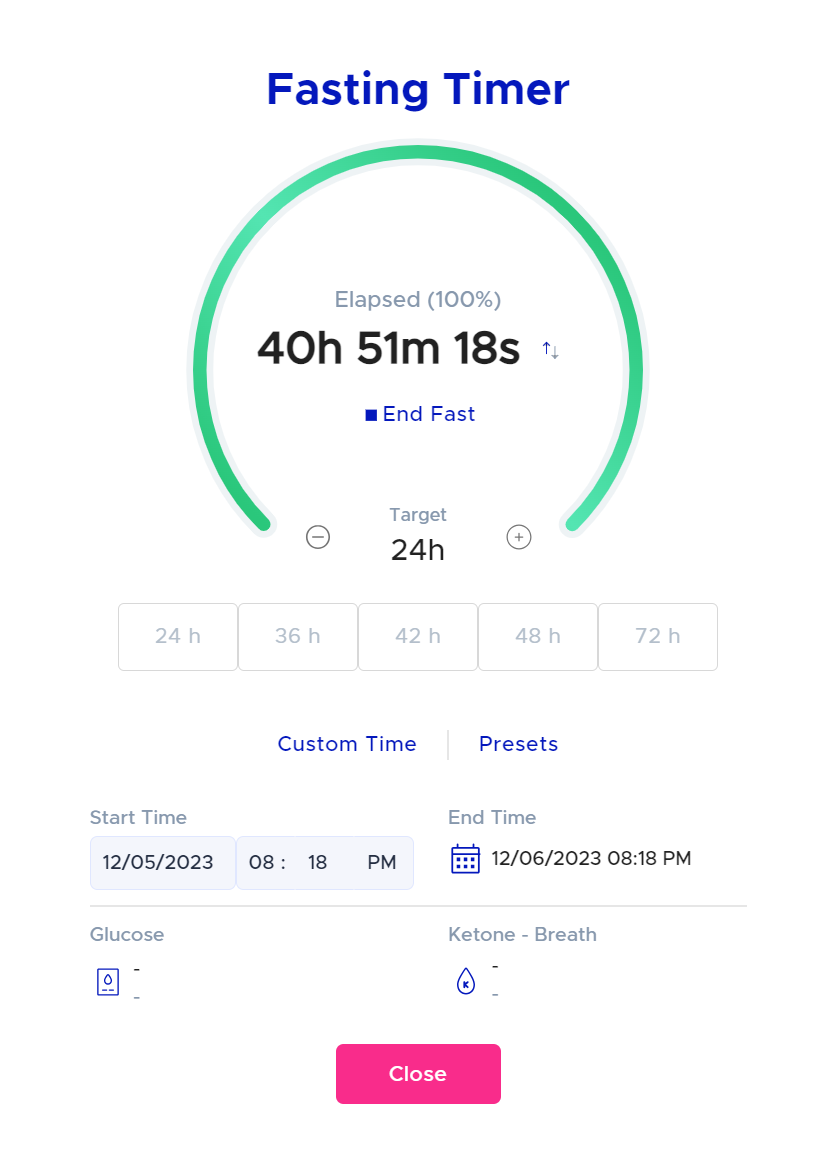823x1166 pixels.
Task: Open the Ketone - Breath icon
Action: (466, 981)
